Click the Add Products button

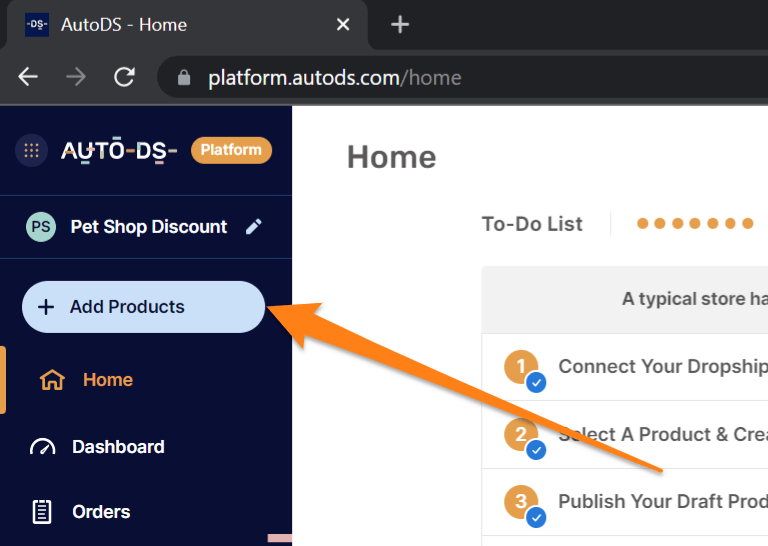click(144, 307)
